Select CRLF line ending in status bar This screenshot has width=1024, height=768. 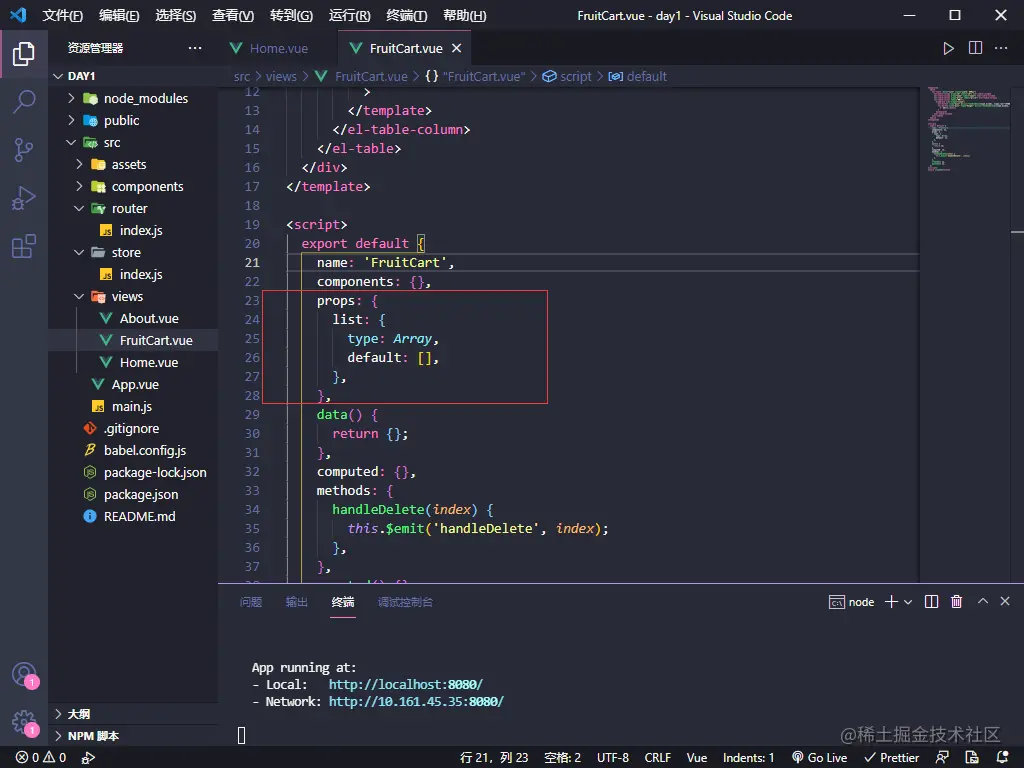(x=657, y=757)
